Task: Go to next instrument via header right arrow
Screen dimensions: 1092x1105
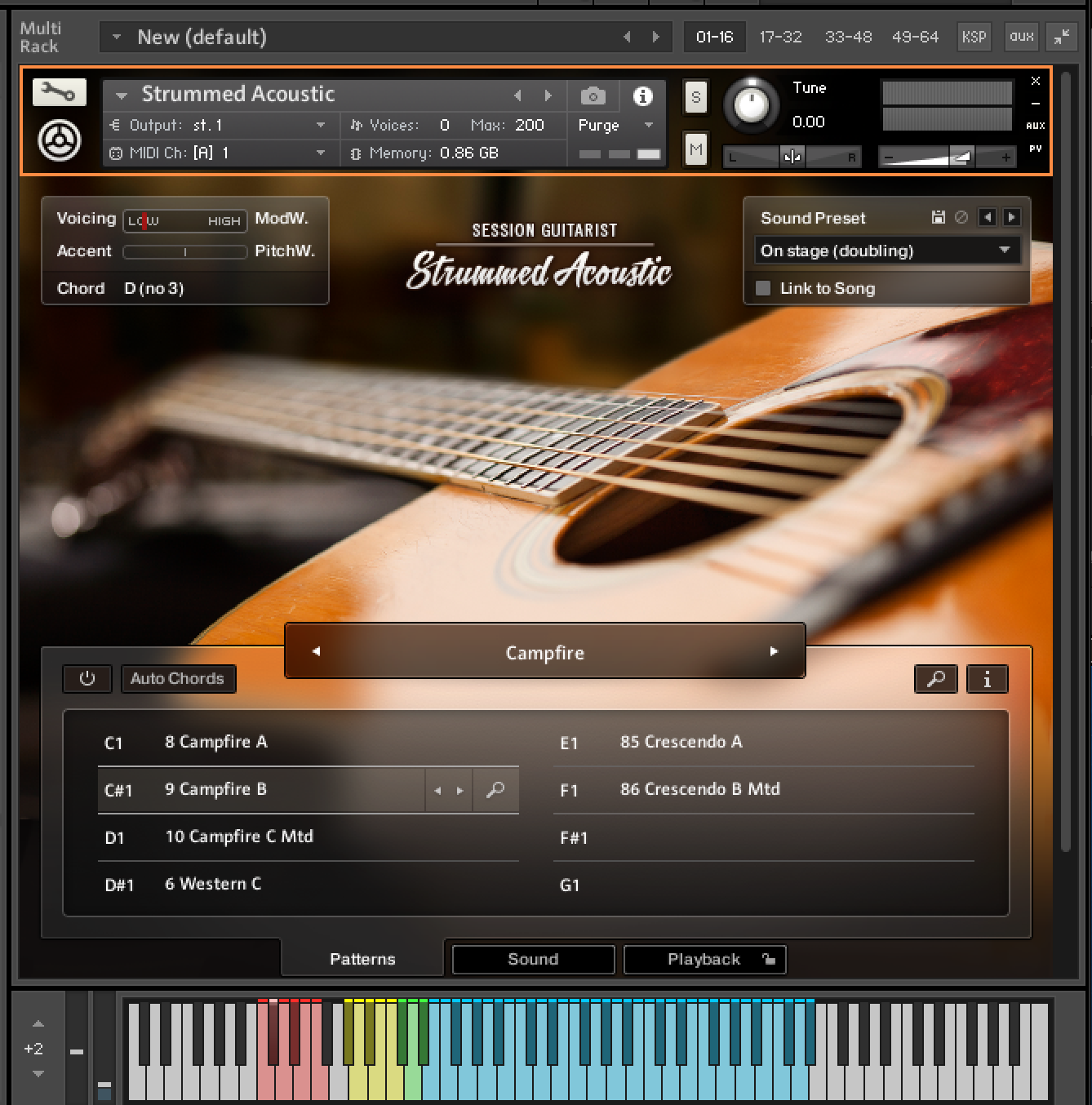Action: pyautogui.click(x=548, y=95)
